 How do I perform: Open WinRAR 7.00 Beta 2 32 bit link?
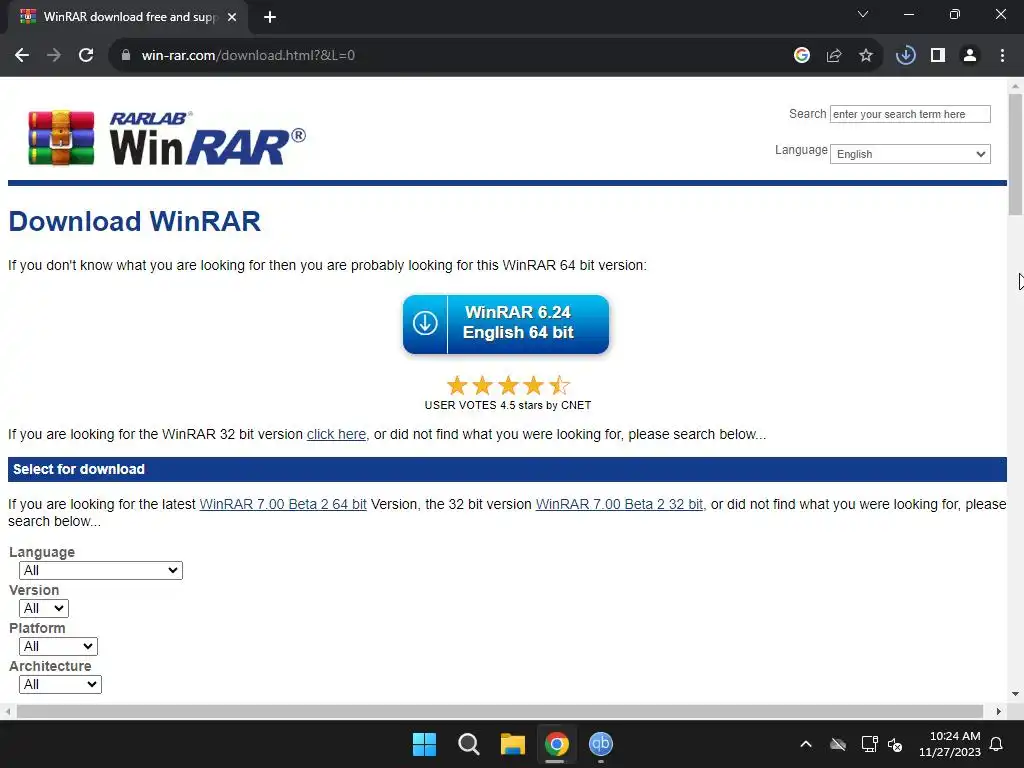coord(619,504)
